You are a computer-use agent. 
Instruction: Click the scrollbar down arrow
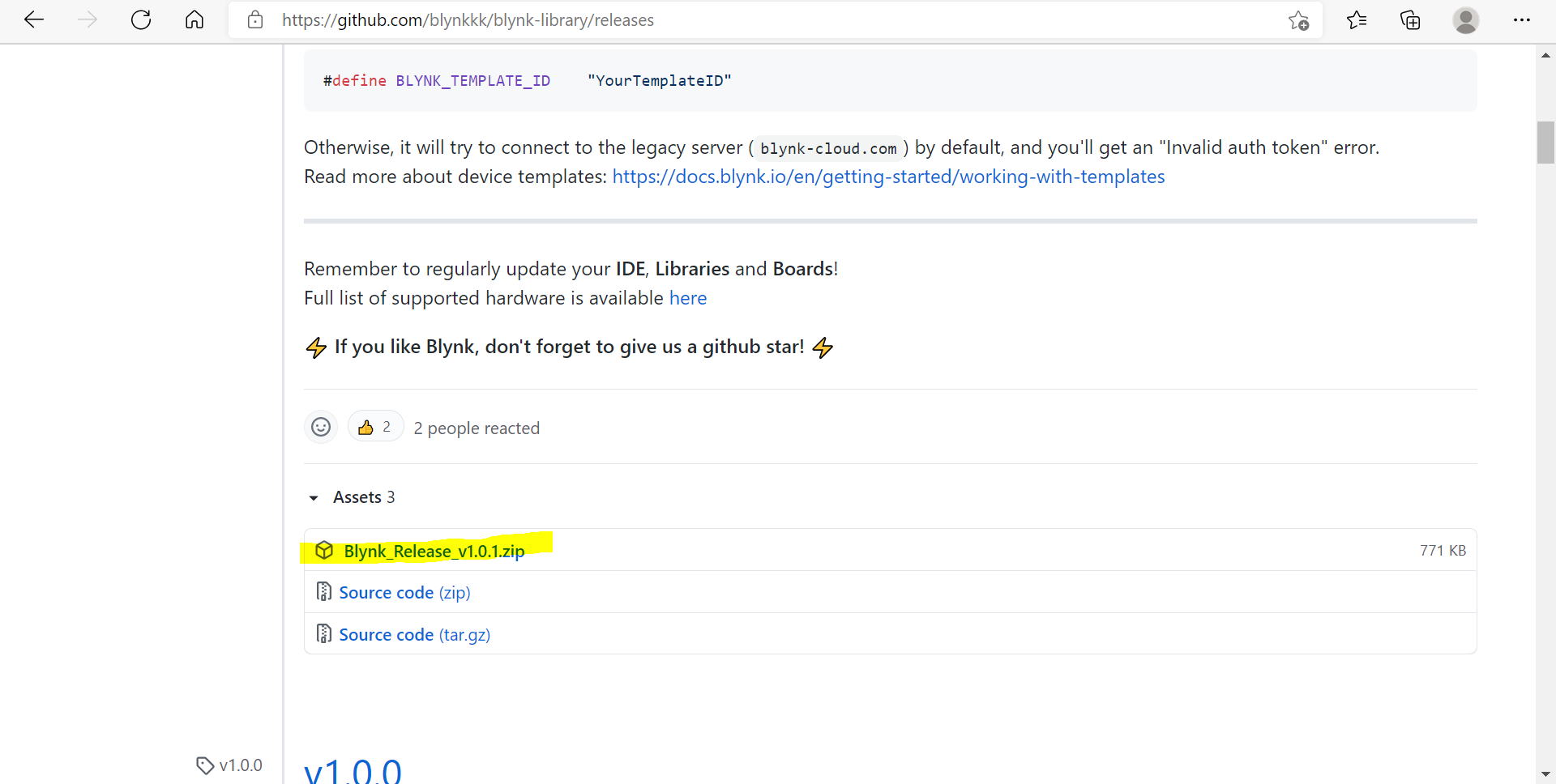point(1545,774)
